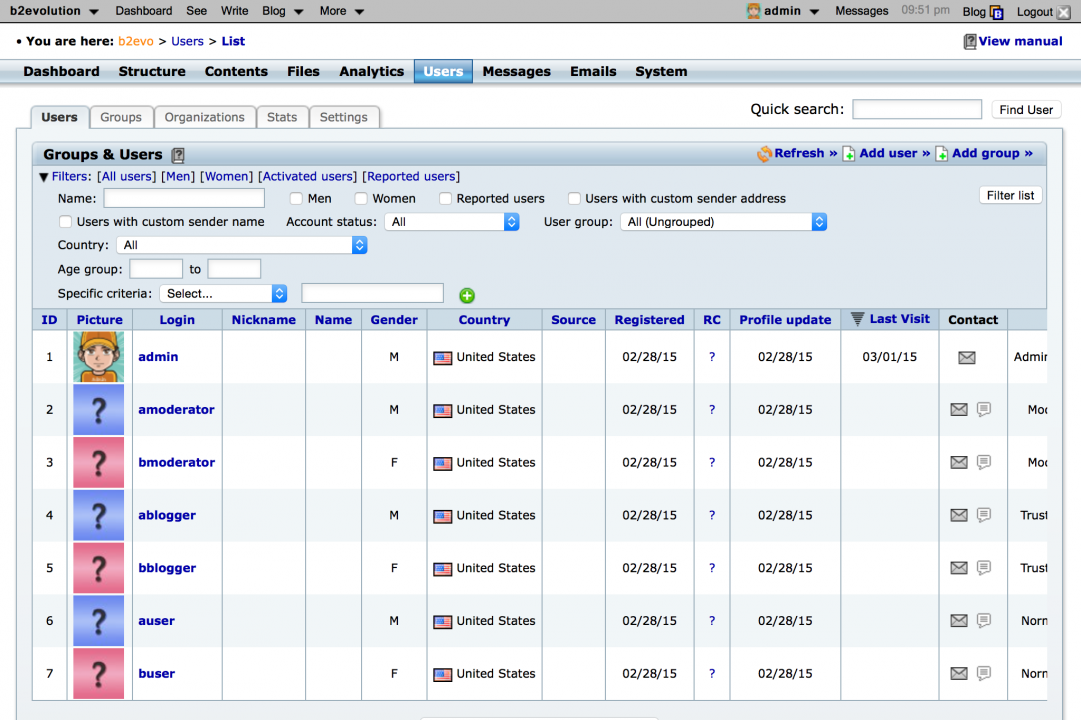Open the Specific criteria Select dropdown
Image resolution: width=1081 pixels, height=720 pixels.
click(223, 294)
